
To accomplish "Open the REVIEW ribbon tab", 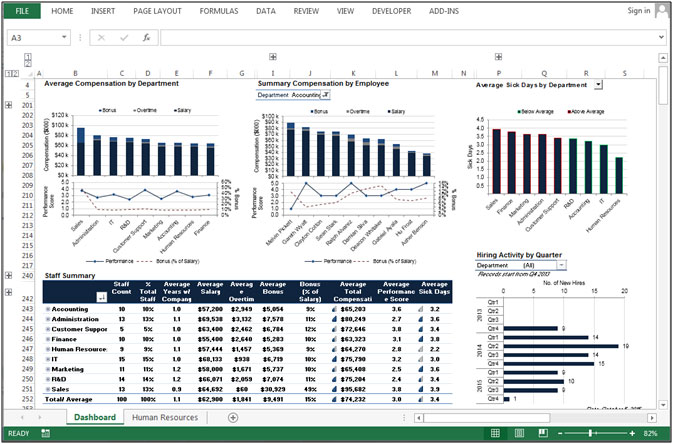I will pos(306,11).
